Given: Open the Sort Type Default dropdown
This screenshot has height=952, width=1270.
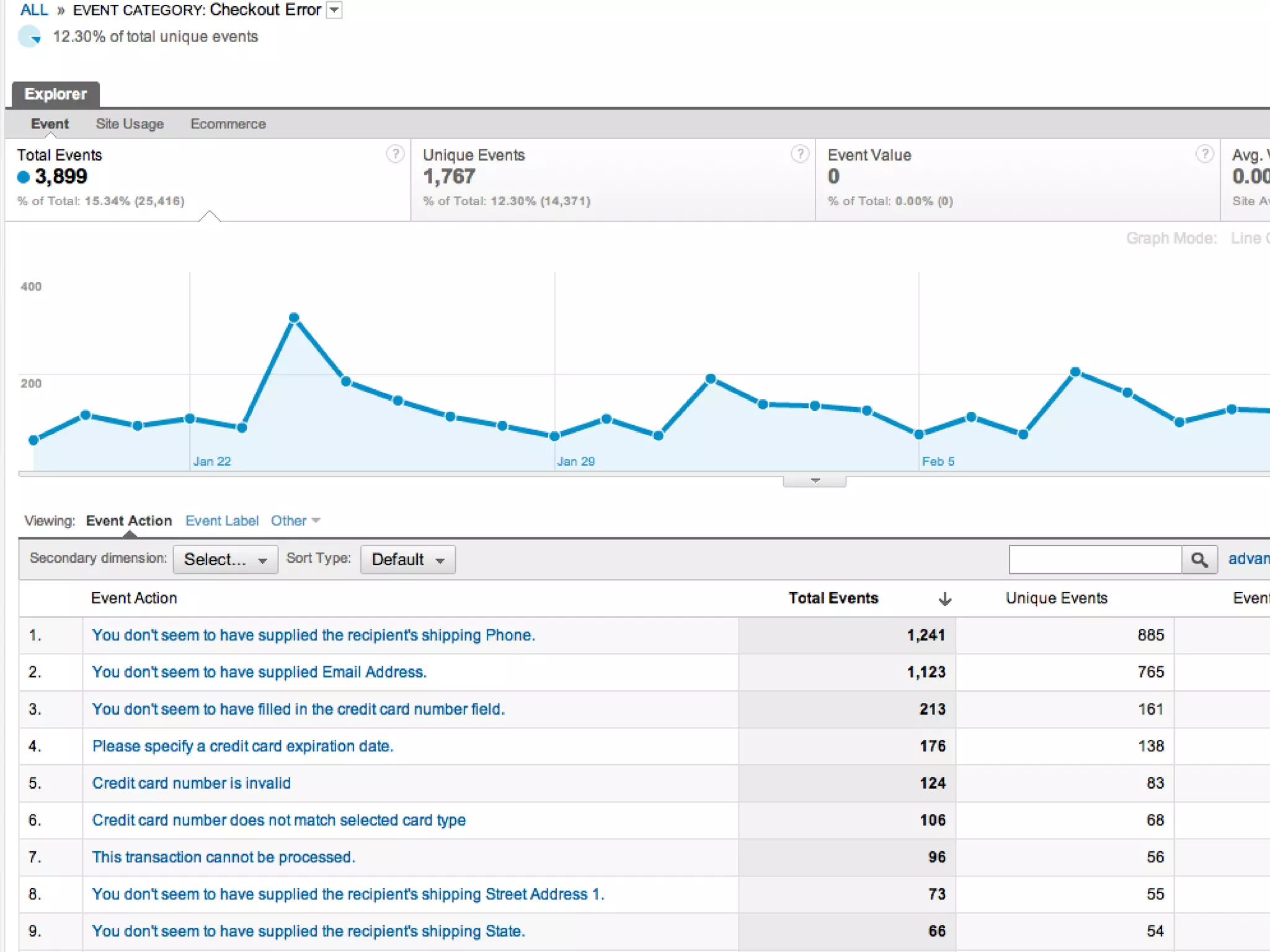Looking at the screenshot, I should [407, 560].
